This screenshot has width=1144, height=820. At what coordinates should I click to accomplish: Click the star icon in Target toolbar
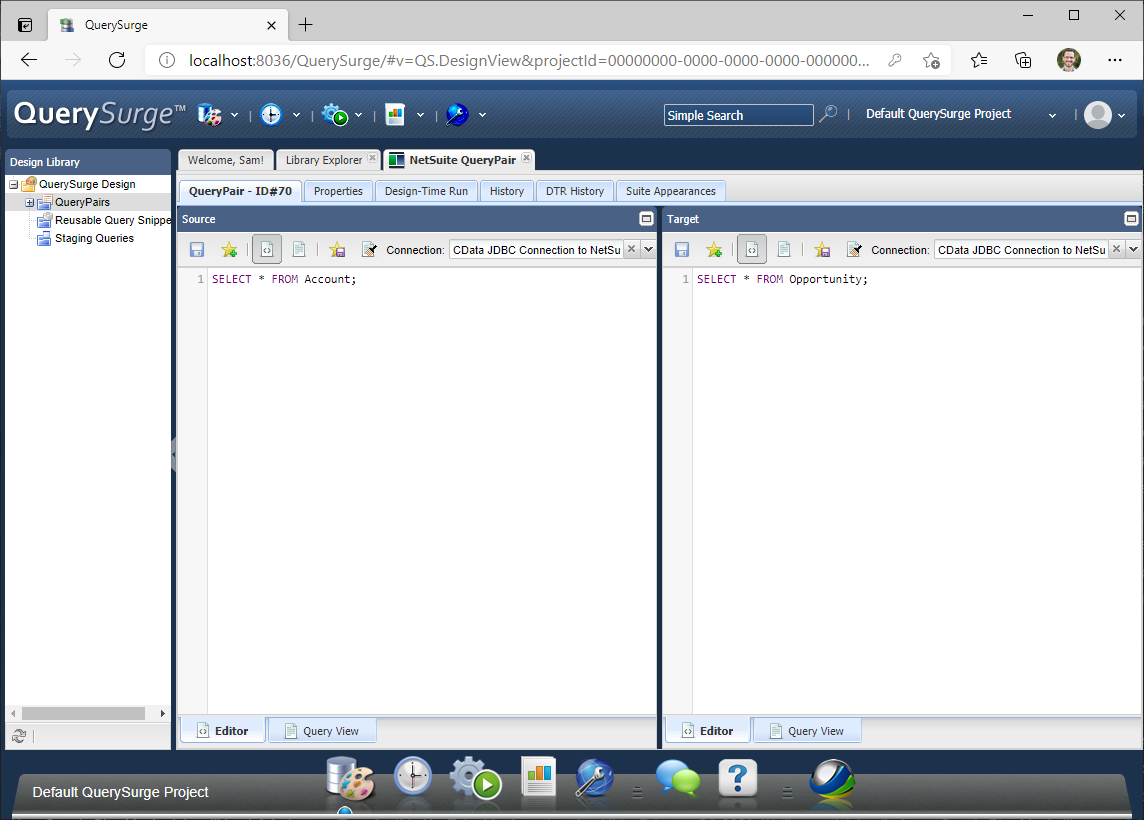click(x=714, y=250)
